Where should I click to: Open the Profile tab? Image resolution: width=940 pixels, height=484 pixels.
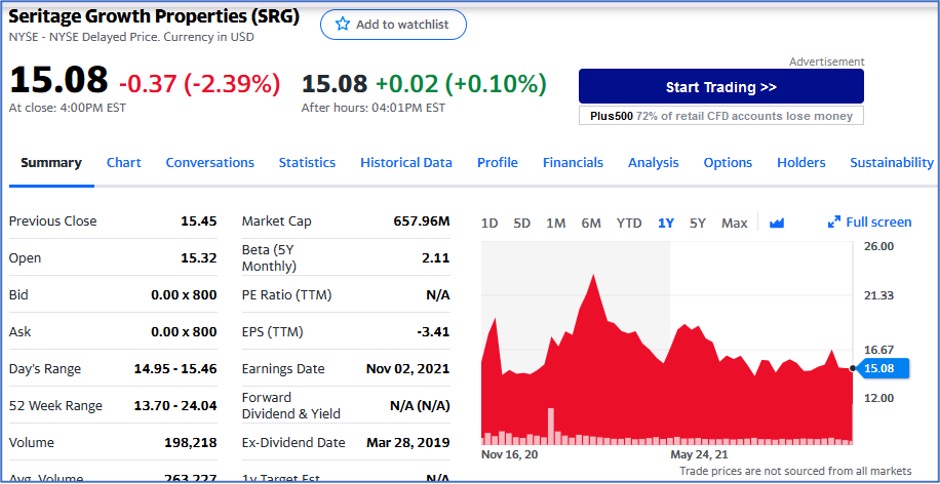click(x=497, y=163)
